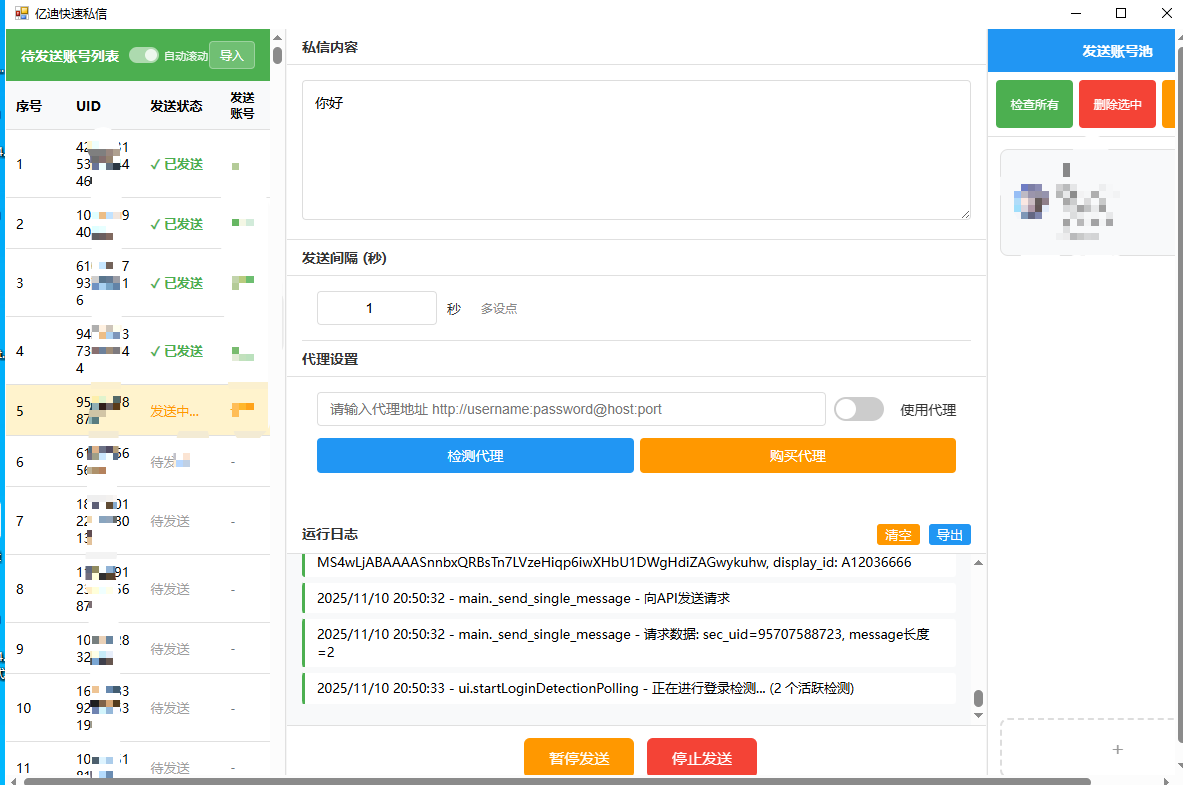Open 购买代理 to buy proxies
1183x785 pixels.
tap(797, 455)
